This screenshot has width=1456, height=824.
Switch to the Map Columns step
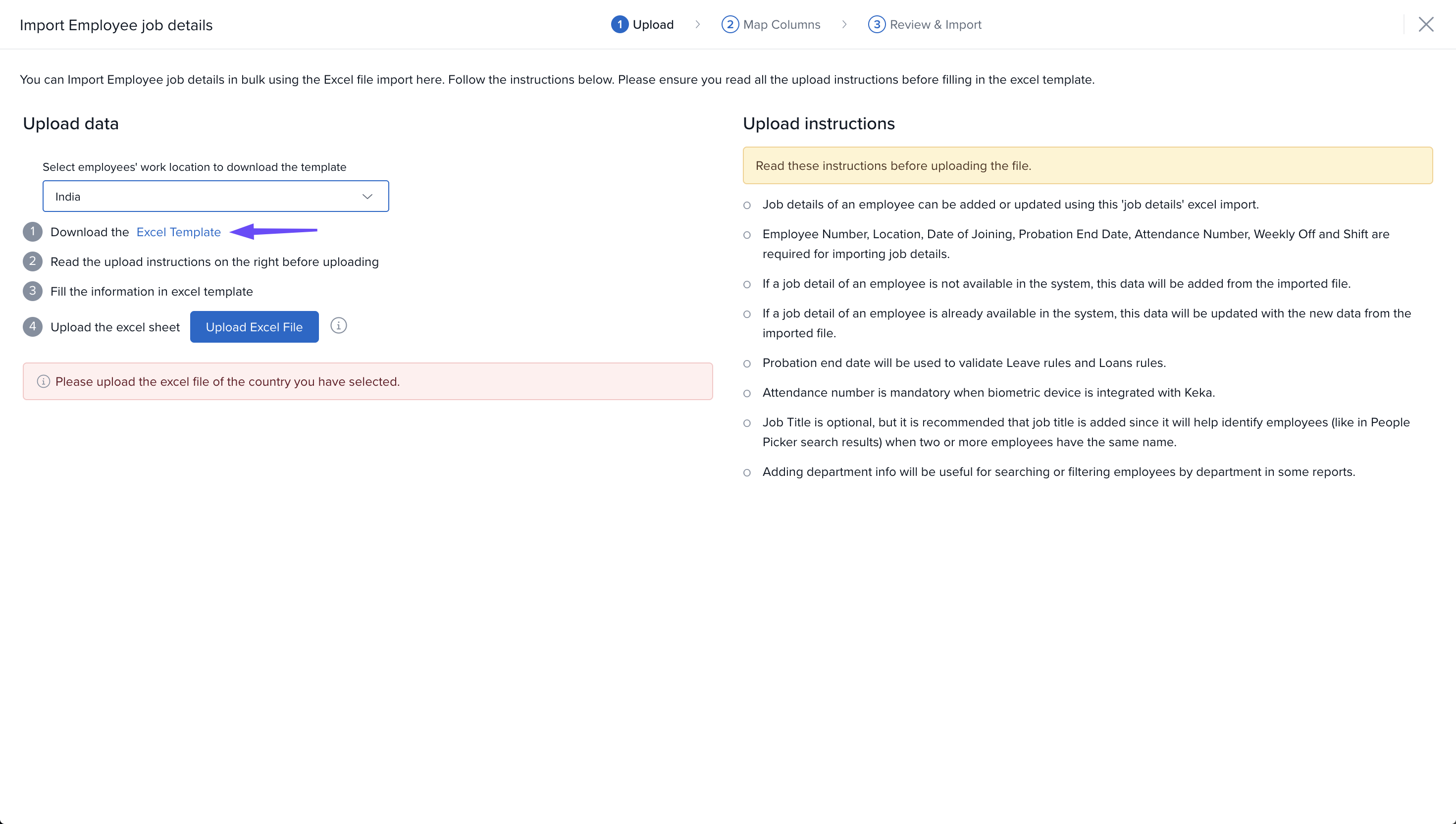tap(781, 24)
